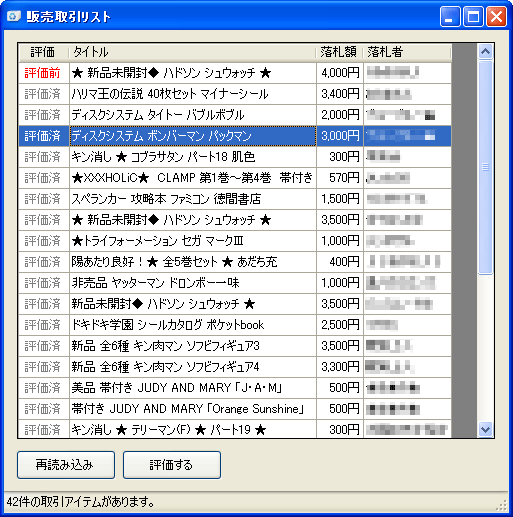This screenshot has height=517, width=513.
Task: Click the 再読み込み reload button
Action: tap(66, 465)
